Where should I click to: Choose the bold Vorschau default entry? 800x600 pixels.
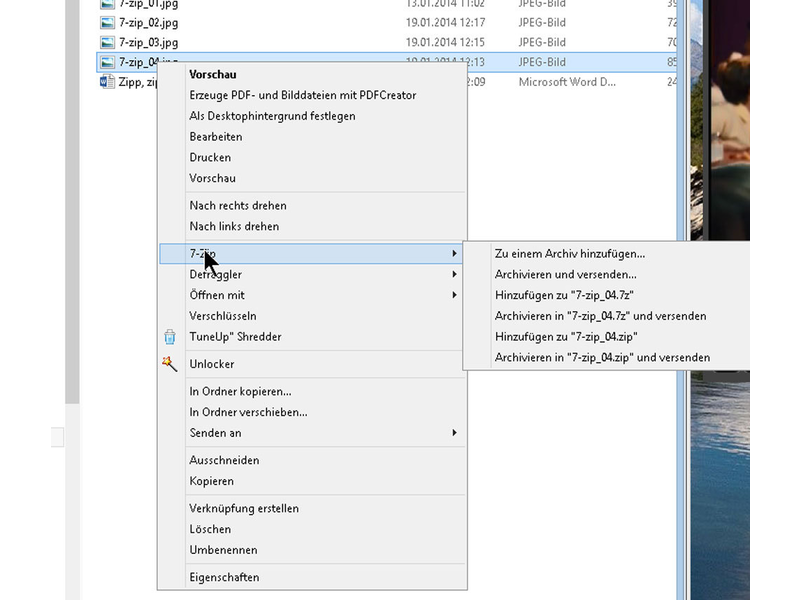(x=213, y=74)
